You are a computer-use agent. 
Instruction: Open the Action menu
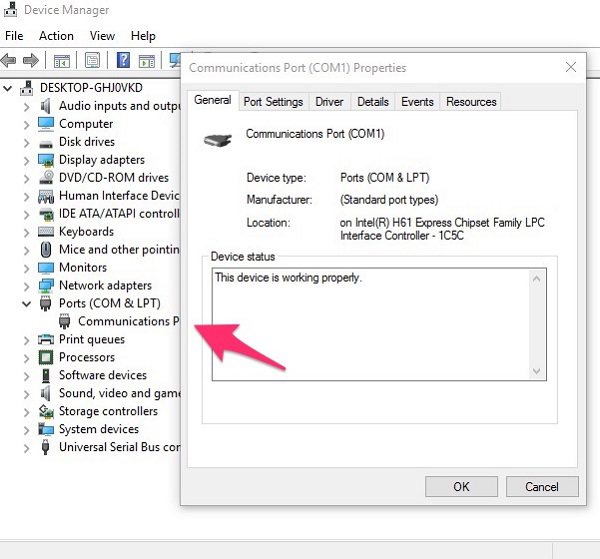(56, 36)
